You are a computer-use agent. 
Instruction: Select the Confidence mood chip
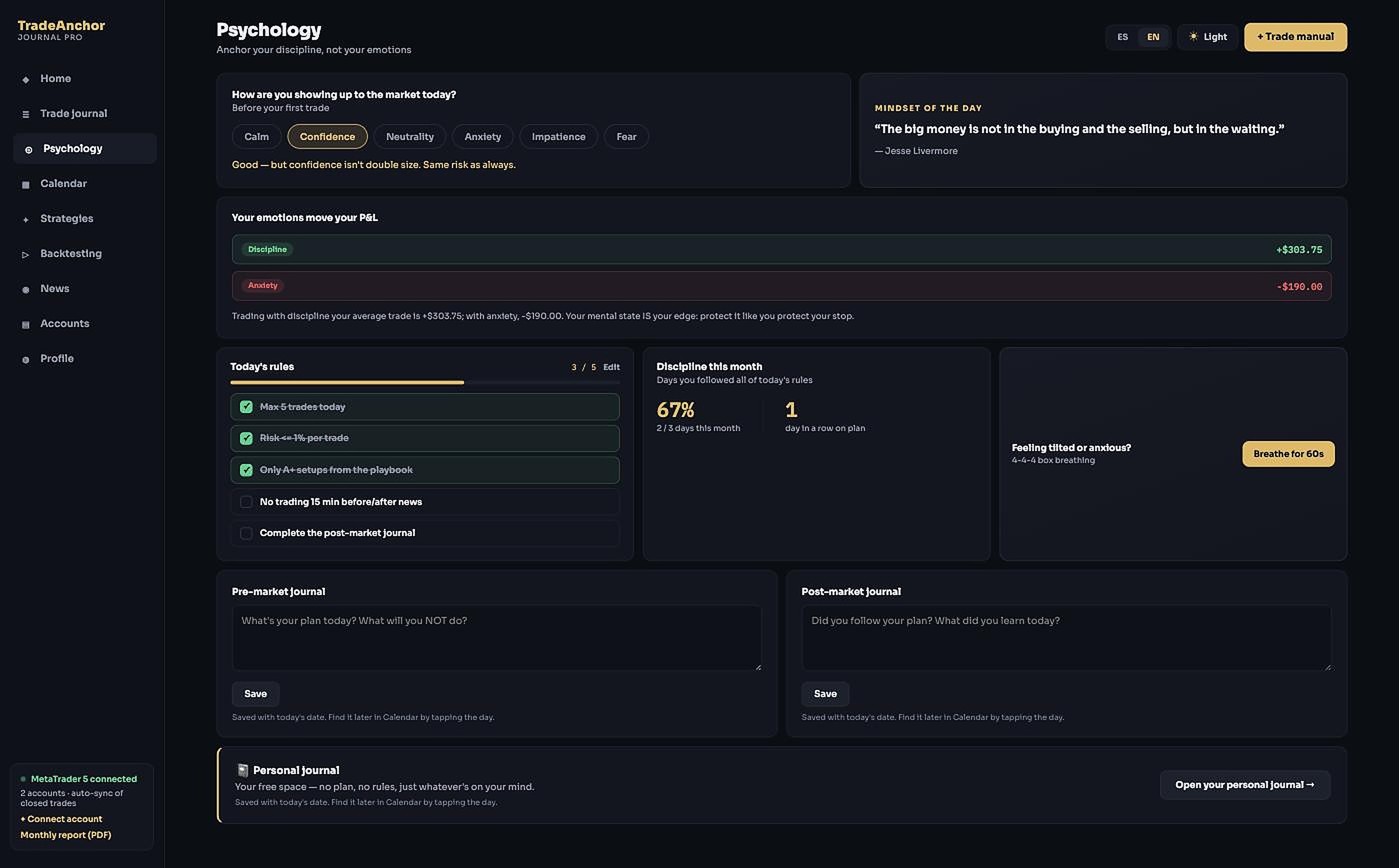click(x=327, y=136)
